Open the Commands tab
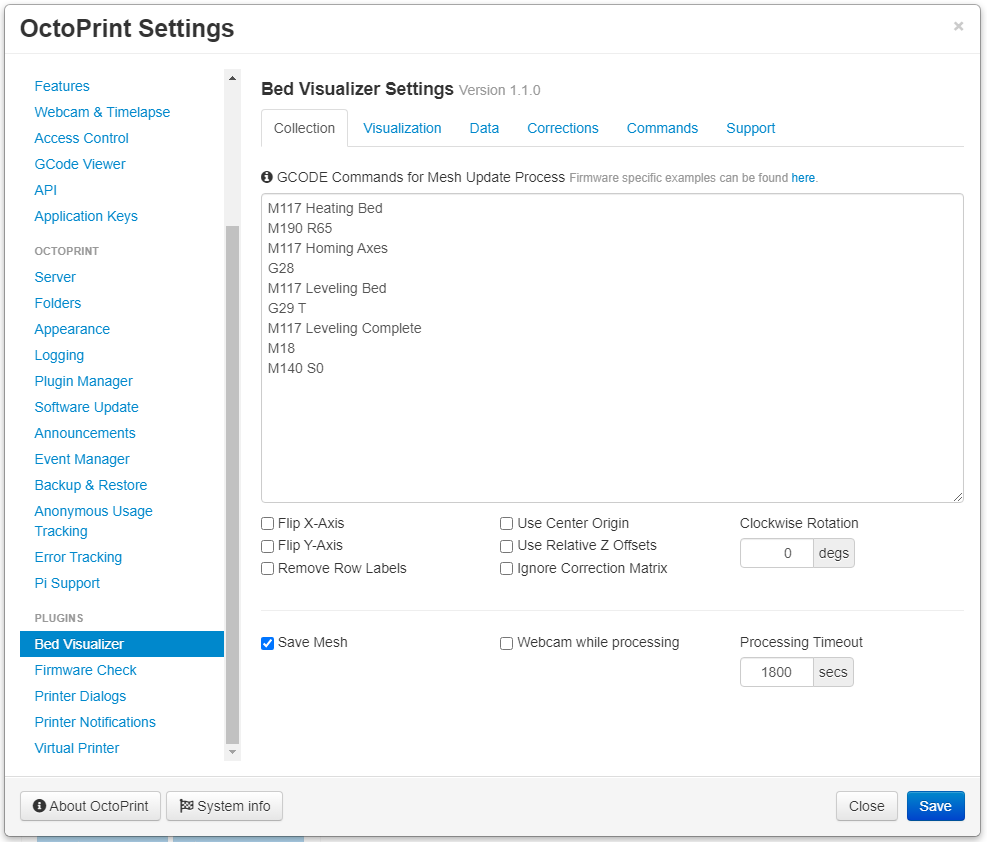Viewport: 987px width, 842px height. coord(662,128)
